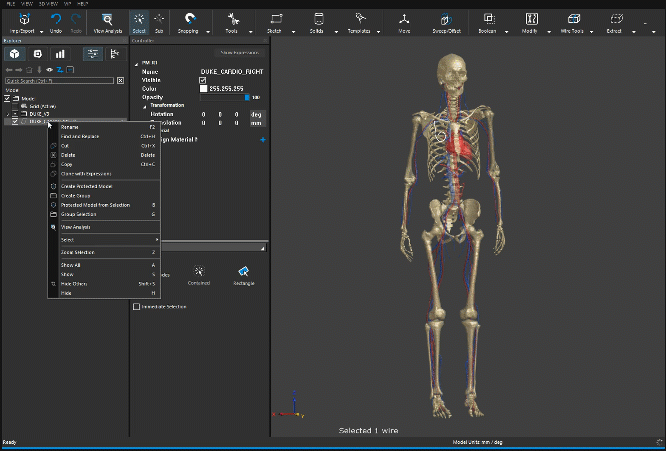The height and width of the screenshot is (451, 666).
Task: Choose Rename from the context menu
Action: pyautogui.click(x=70, y=127)
